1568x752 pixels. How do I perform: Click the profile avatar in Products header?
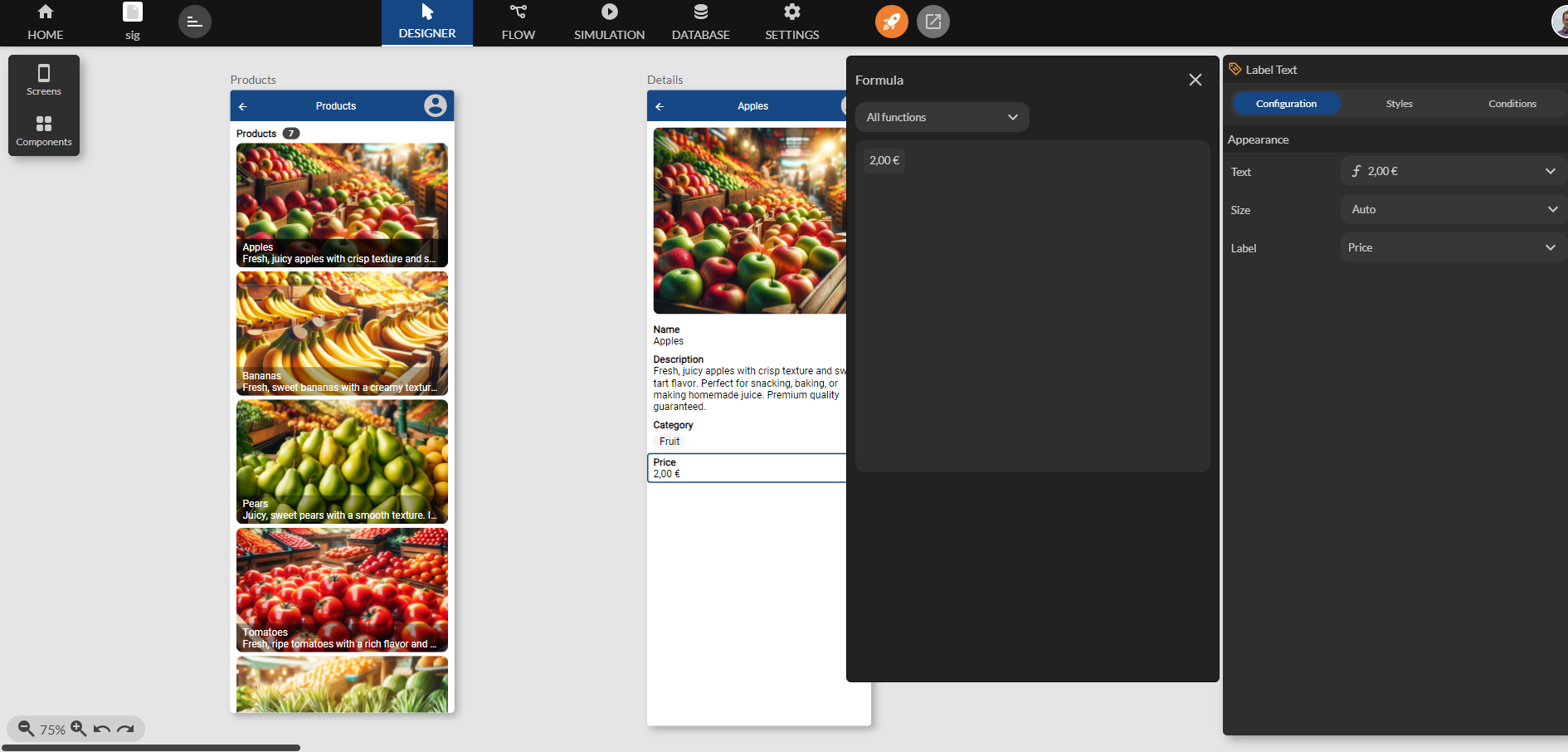(x=435, y=105)
